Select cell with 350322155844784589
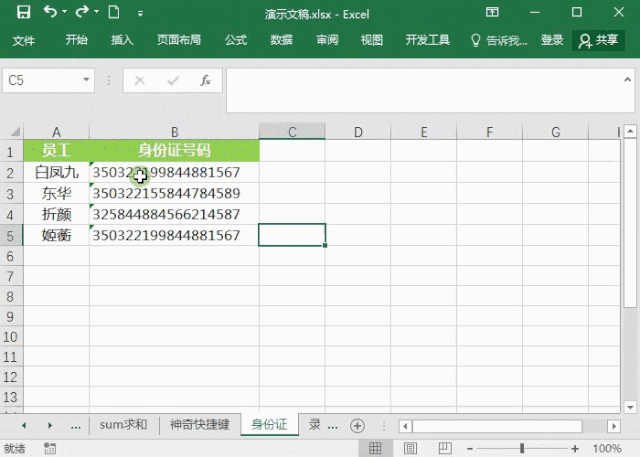 pos(174,193)
